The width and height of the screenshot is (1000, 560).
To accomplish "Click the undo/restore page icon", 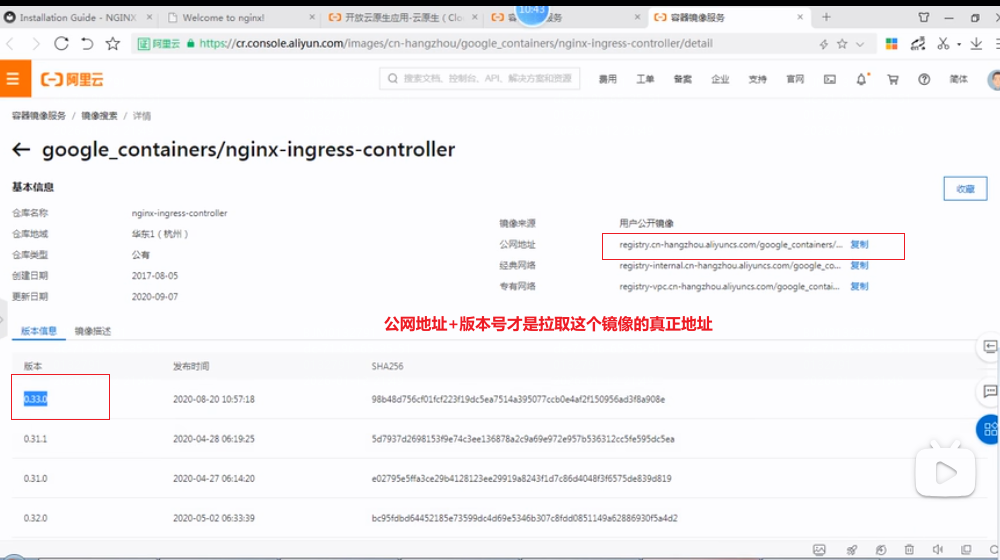I will [x=87, y=43].
